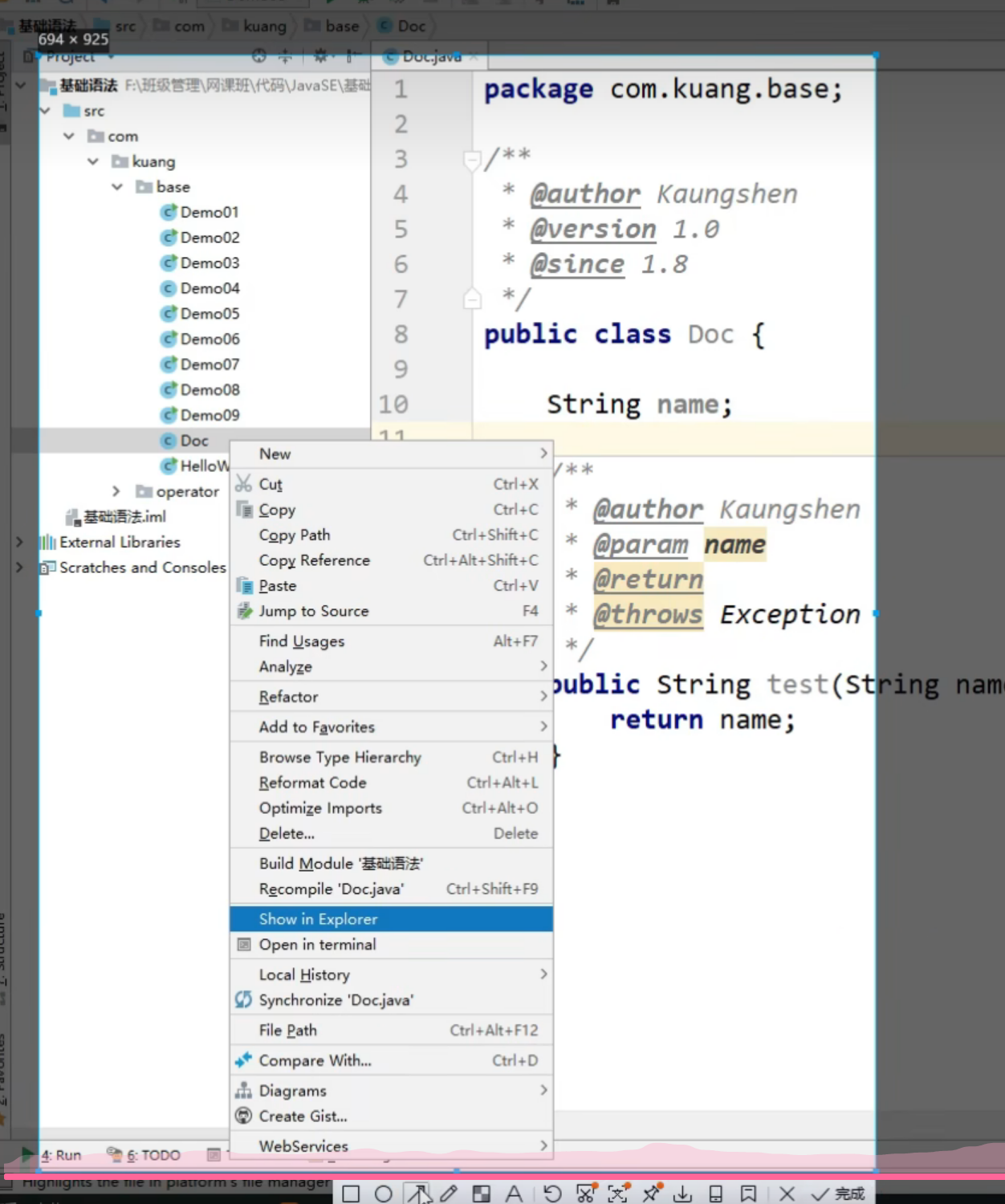The width and height of the screenshot is (1005, 1204).
Task: Select Demo09 class in tree
Action: coord(200,415)
